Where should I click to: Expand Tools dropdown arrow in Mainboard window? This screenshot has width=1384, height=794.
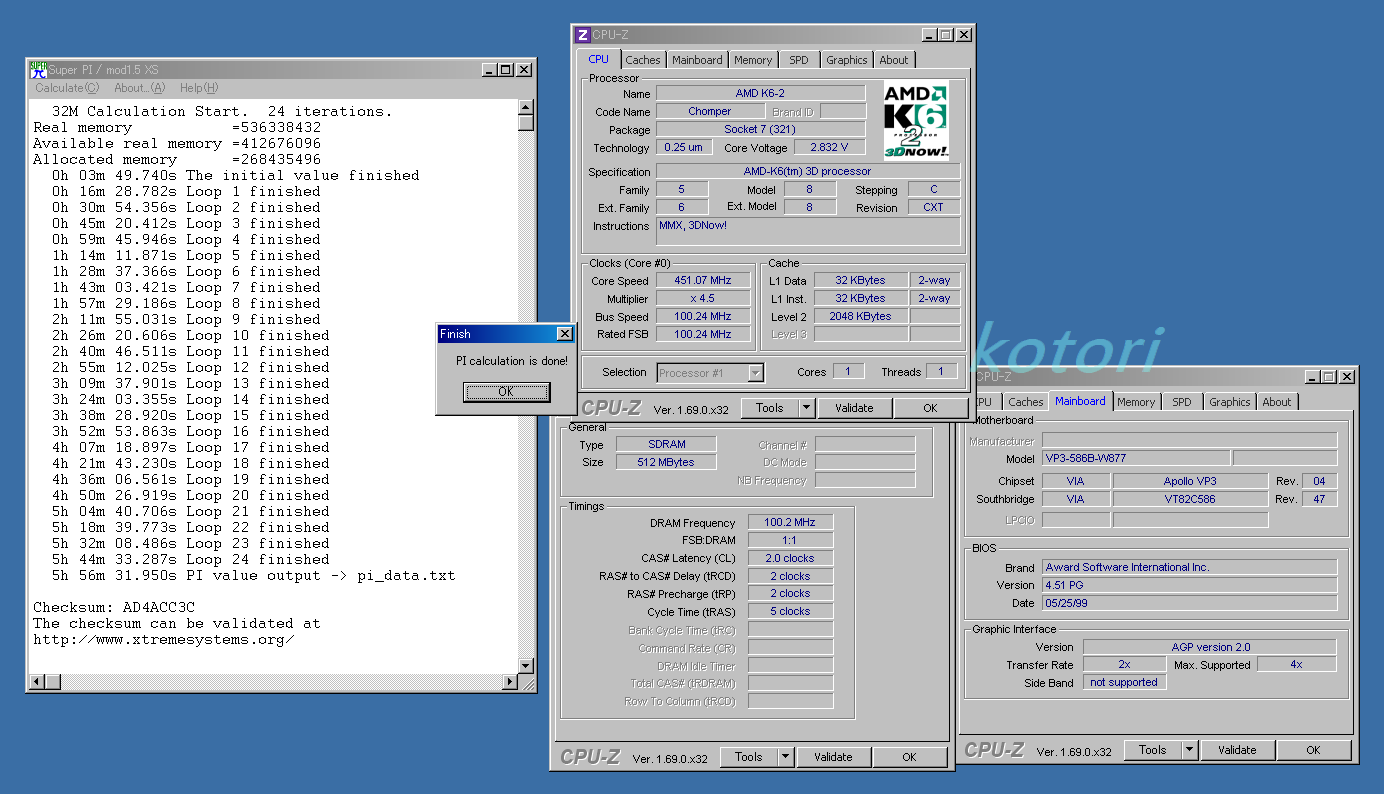[1189, 750]
